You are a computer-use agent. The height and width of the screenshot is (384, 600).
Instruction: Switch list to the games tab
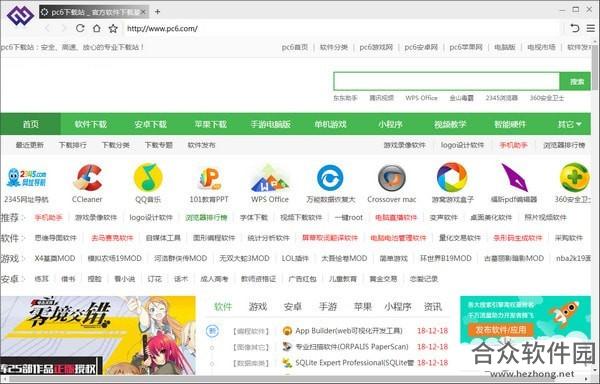258,306
